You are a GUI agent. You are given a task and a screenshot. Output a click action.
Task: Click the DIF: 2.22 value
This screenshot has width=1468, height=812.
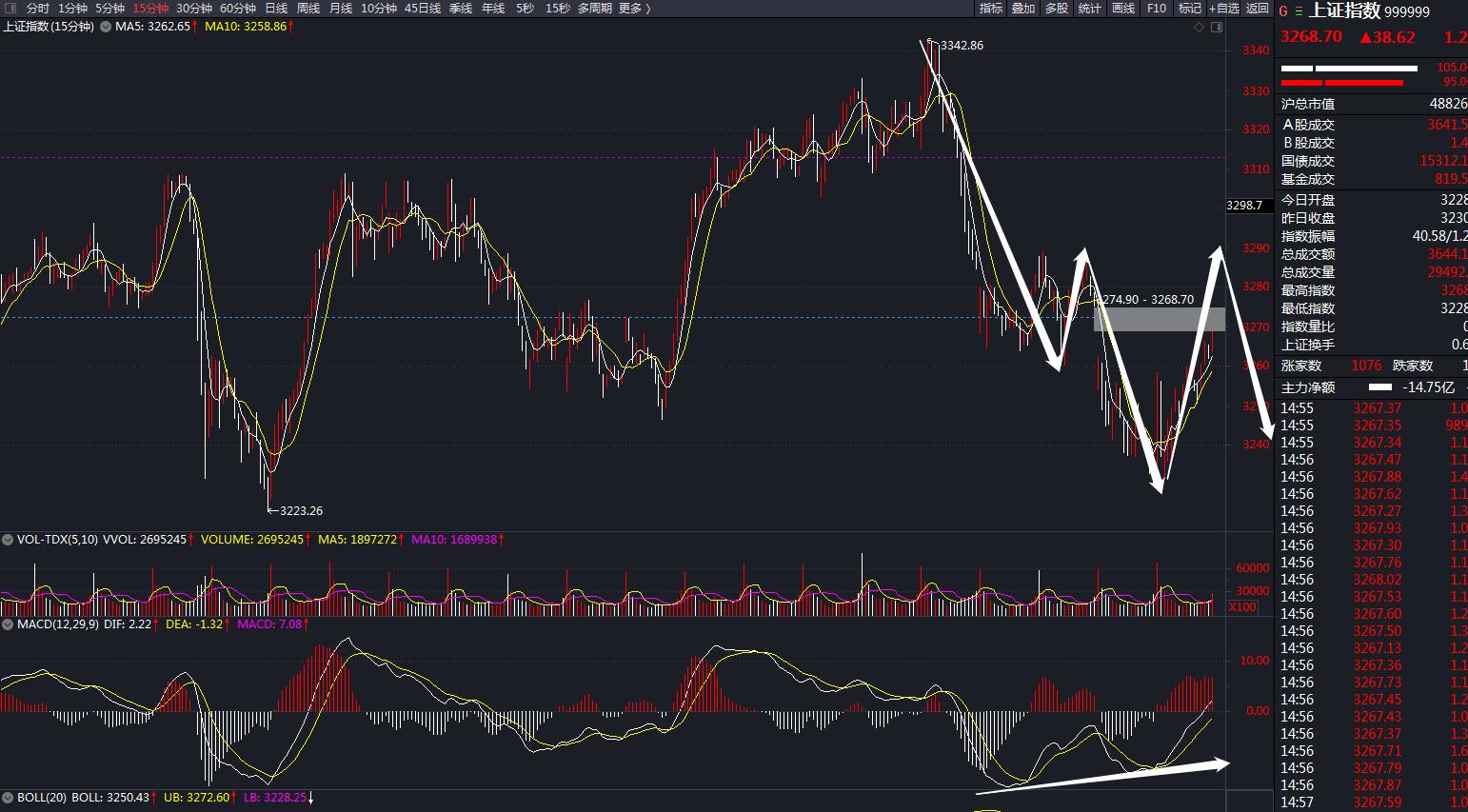[128, 624]
